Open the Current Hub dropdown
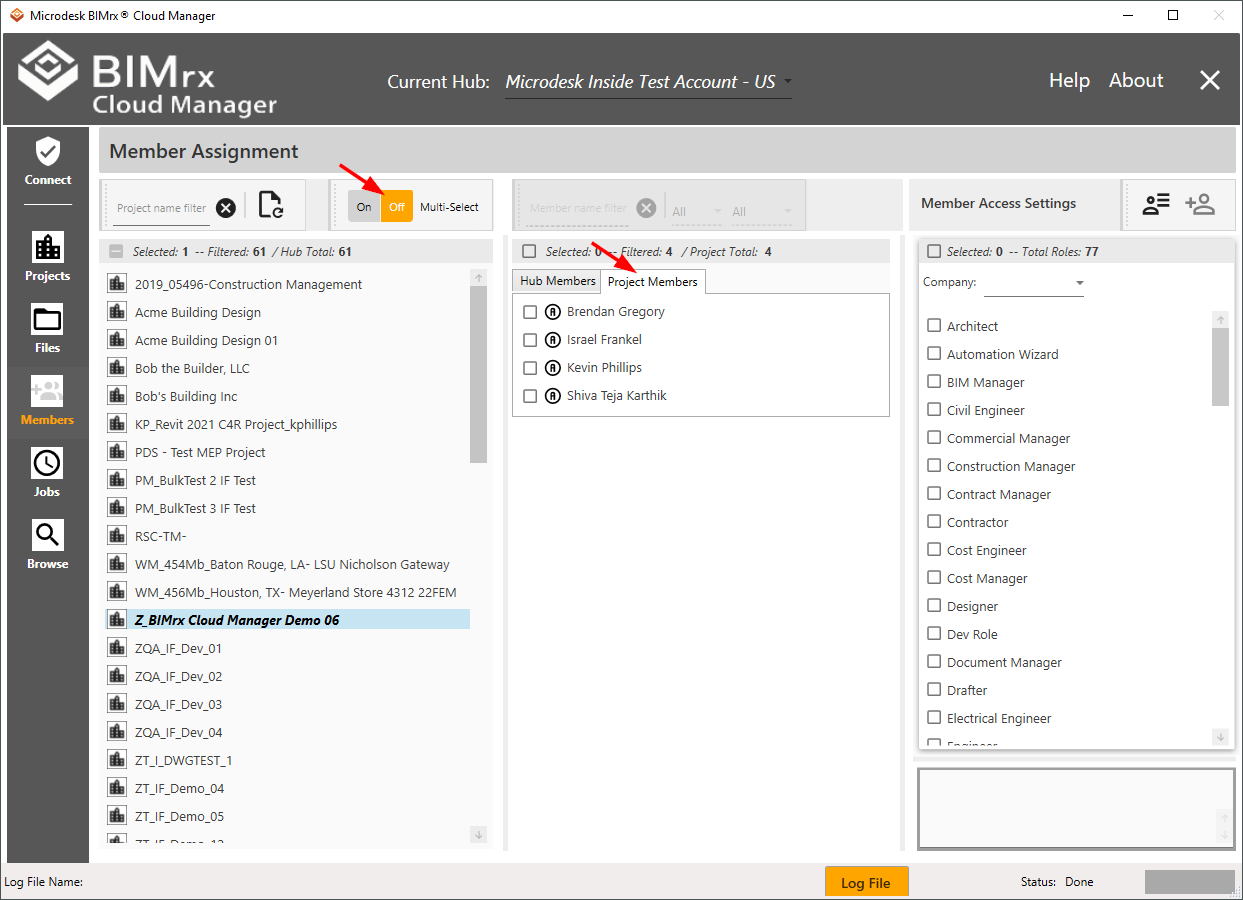1243x900 pixels. 648,82
